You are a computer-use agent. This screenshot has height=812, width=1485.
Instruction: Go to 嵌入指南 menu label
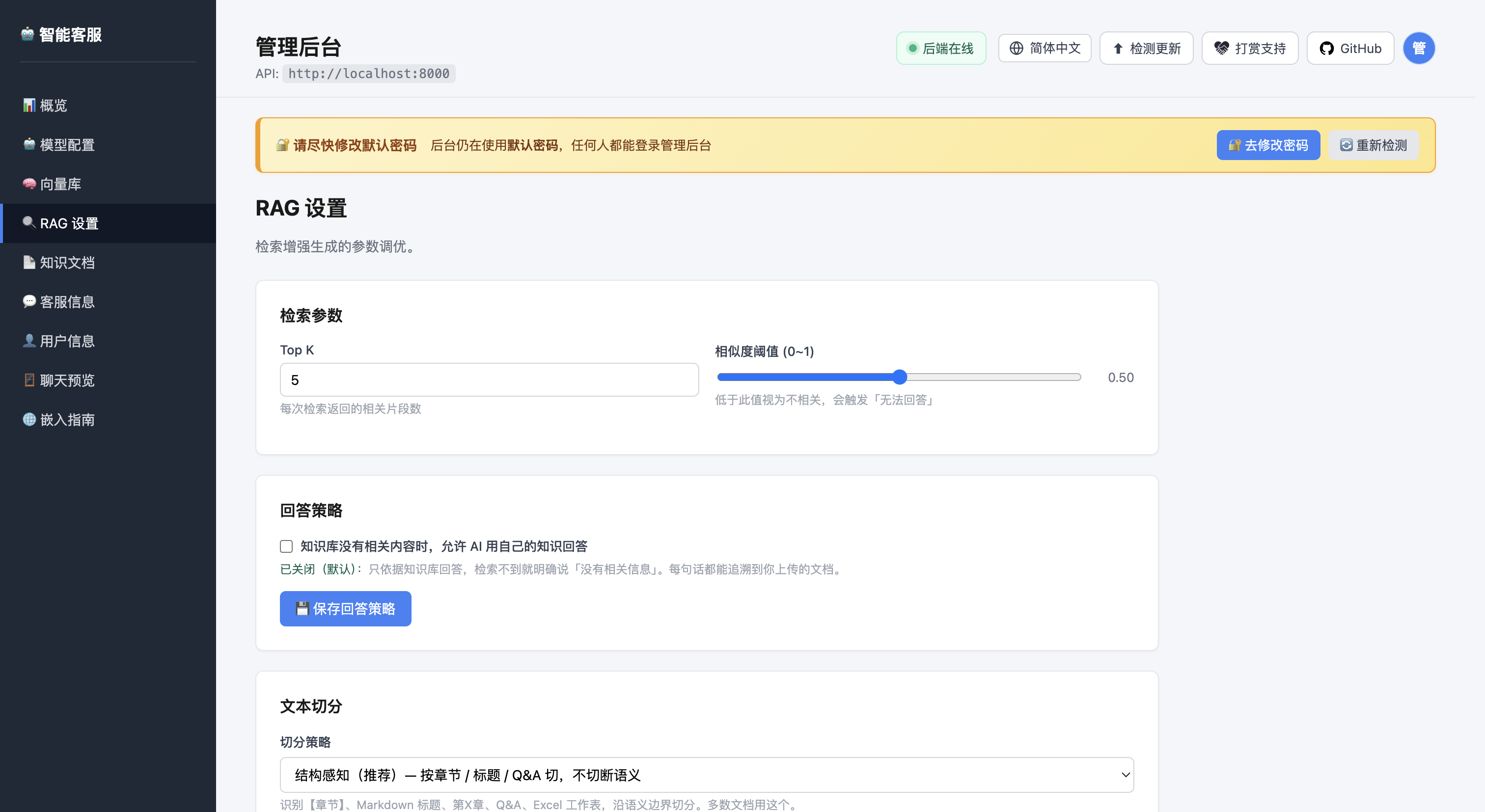click(67, 420)
